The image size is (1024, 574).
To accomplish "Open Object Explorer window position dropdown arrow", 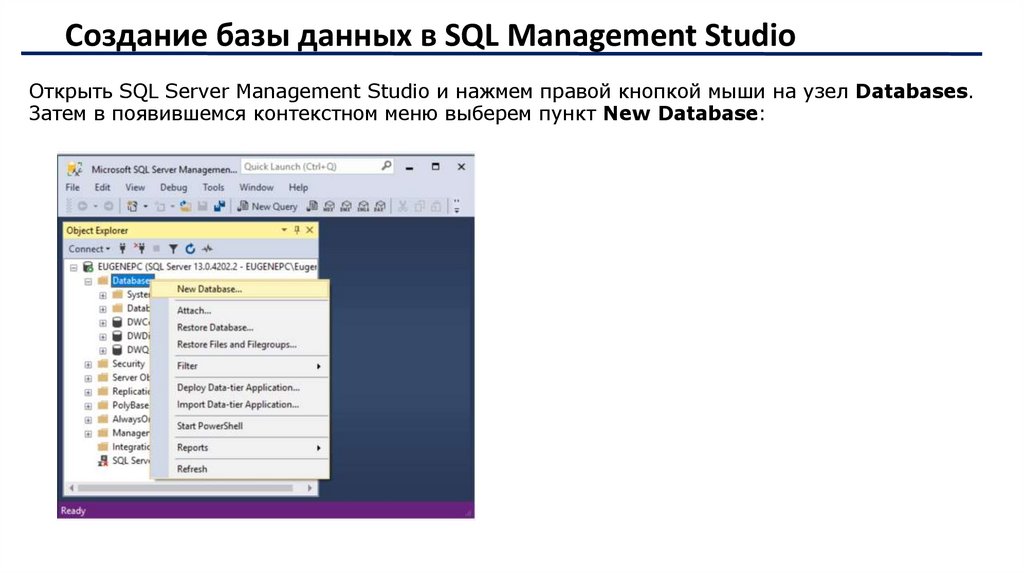I will coord(284,230).
